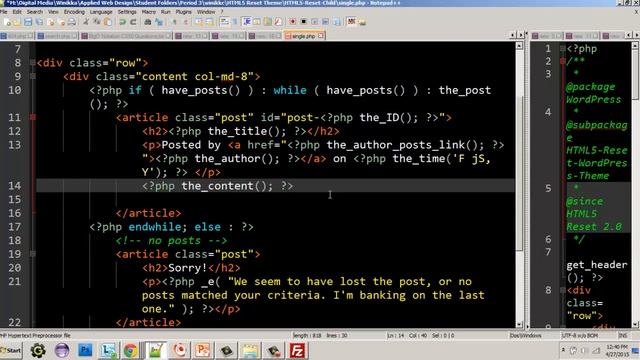Stop macro recording with the square icon

pyautogui.click(x=304, y=22)
